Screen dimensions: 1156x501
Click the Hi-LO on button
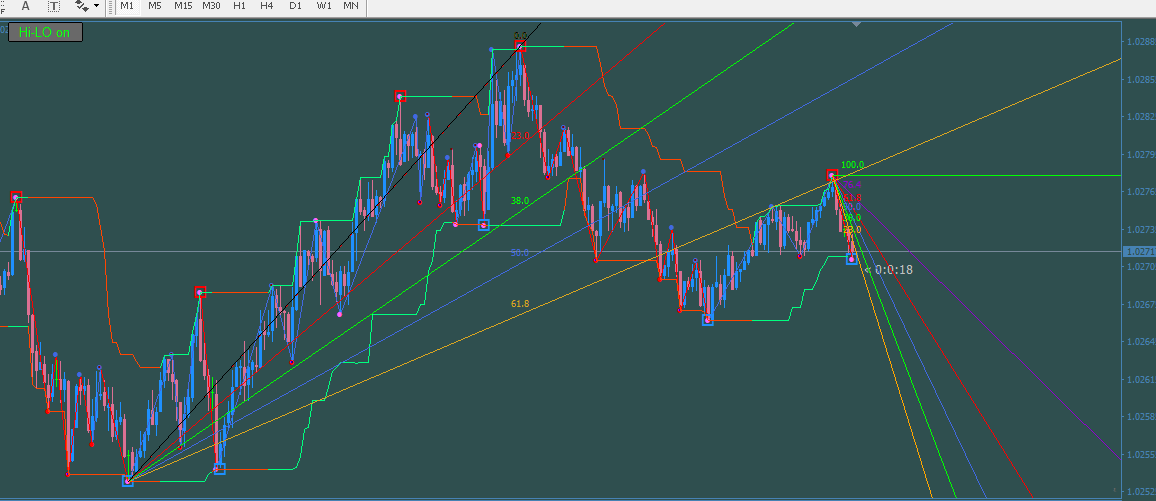click(x=45, y=32)
